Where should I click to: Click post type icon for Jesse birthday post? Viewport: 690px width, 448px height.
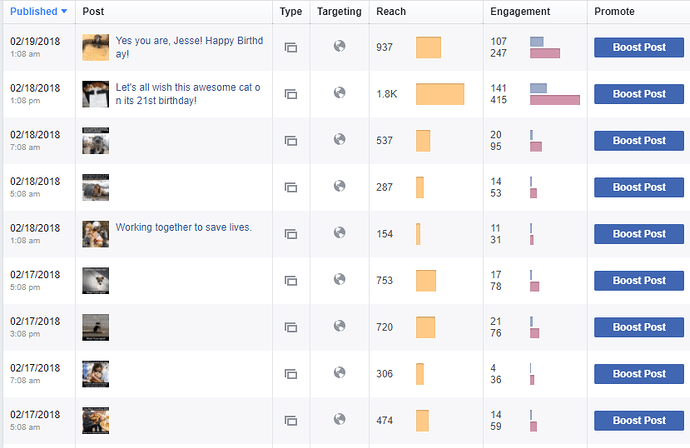click(291, 47)
